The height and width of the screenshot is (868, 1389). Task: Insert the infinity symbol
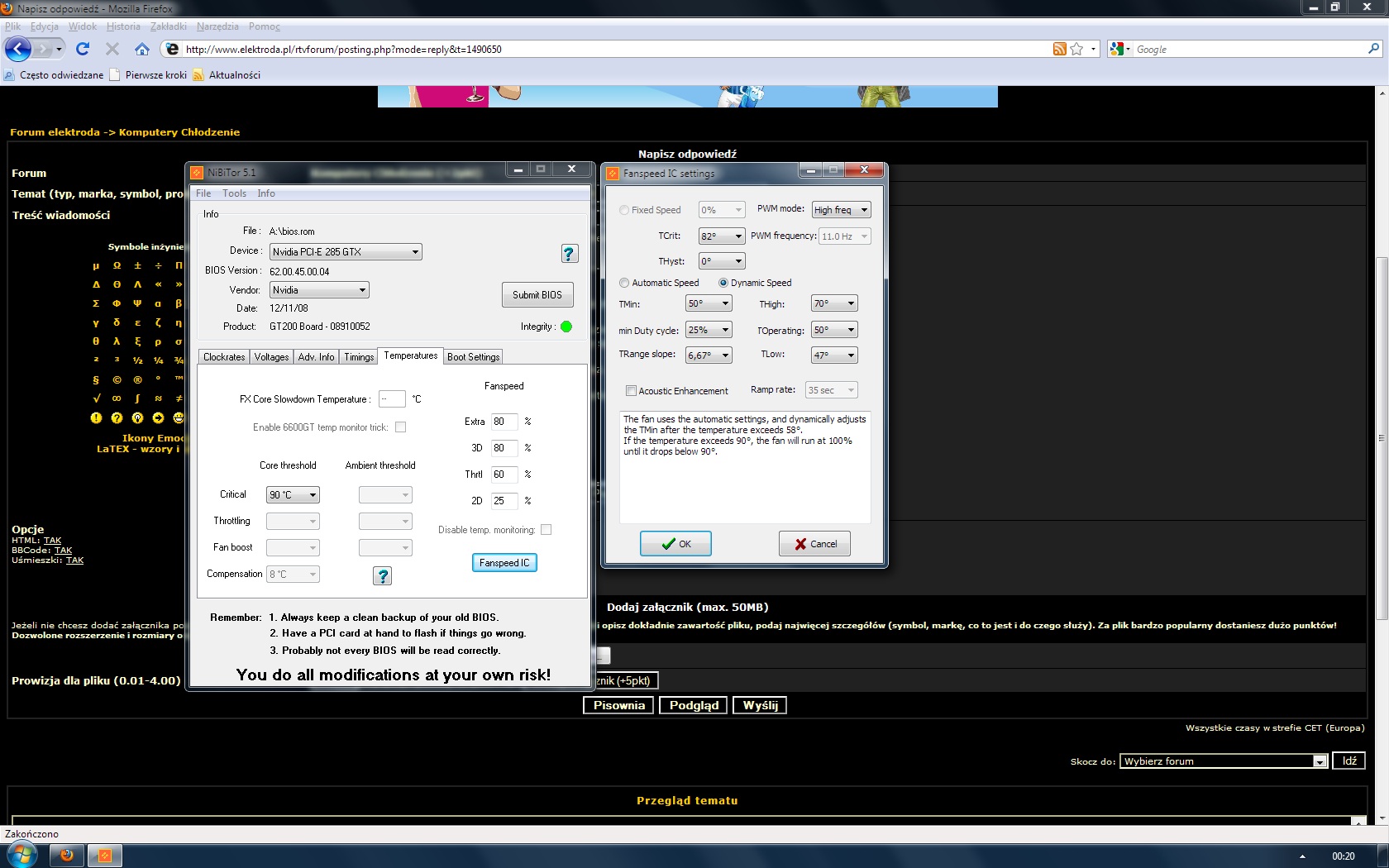point(117,398)
